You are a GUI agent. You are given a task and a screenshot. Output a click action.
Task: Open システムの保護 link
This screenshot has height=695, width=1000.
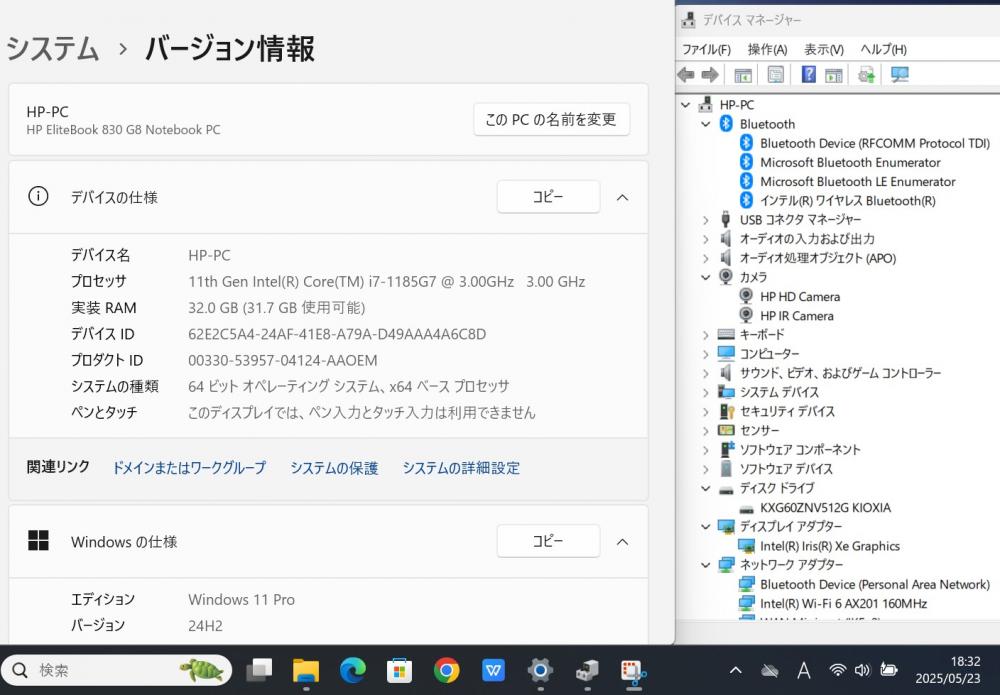point(334,468)
